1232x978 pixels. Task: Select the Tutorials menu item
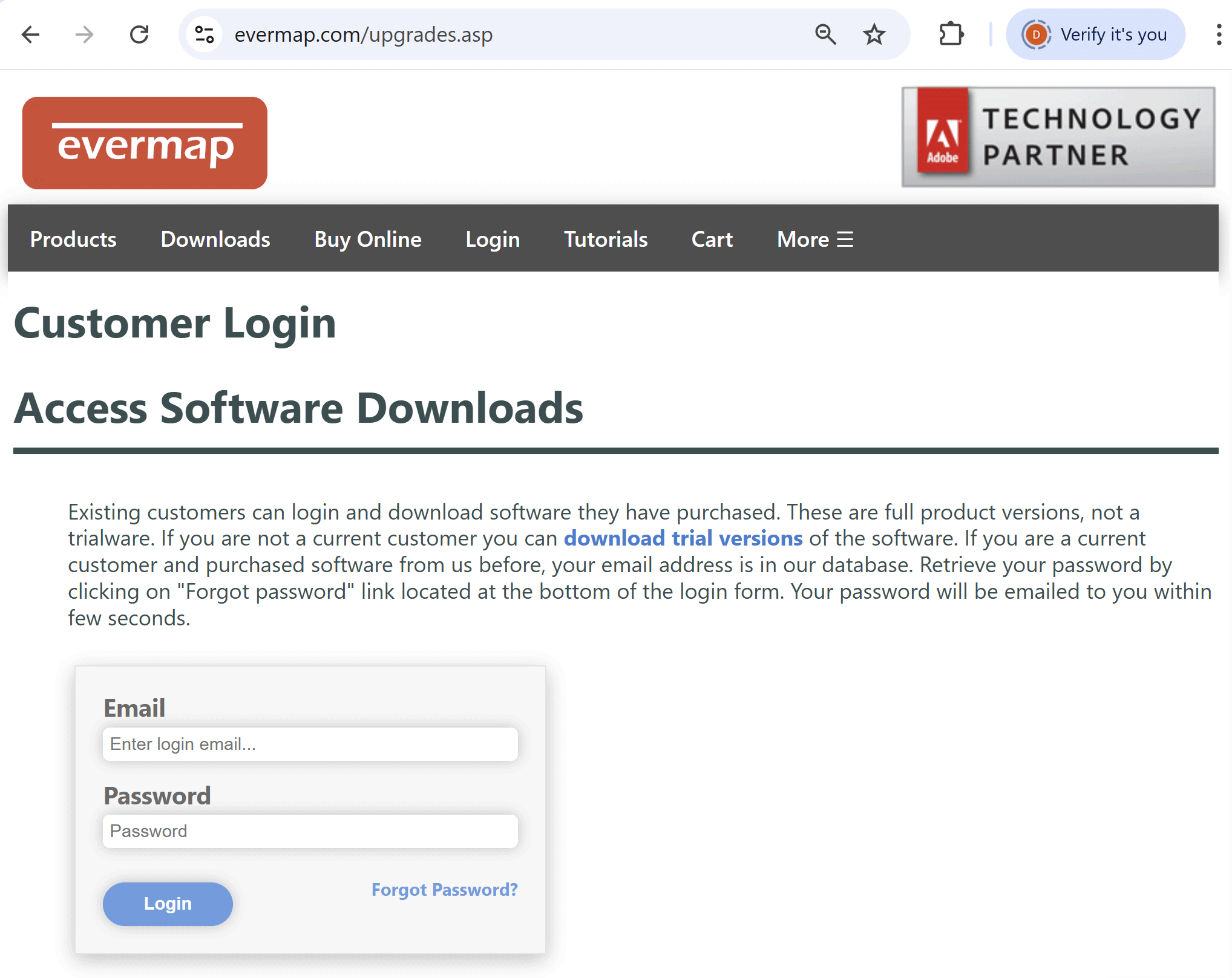coord(606,239)
